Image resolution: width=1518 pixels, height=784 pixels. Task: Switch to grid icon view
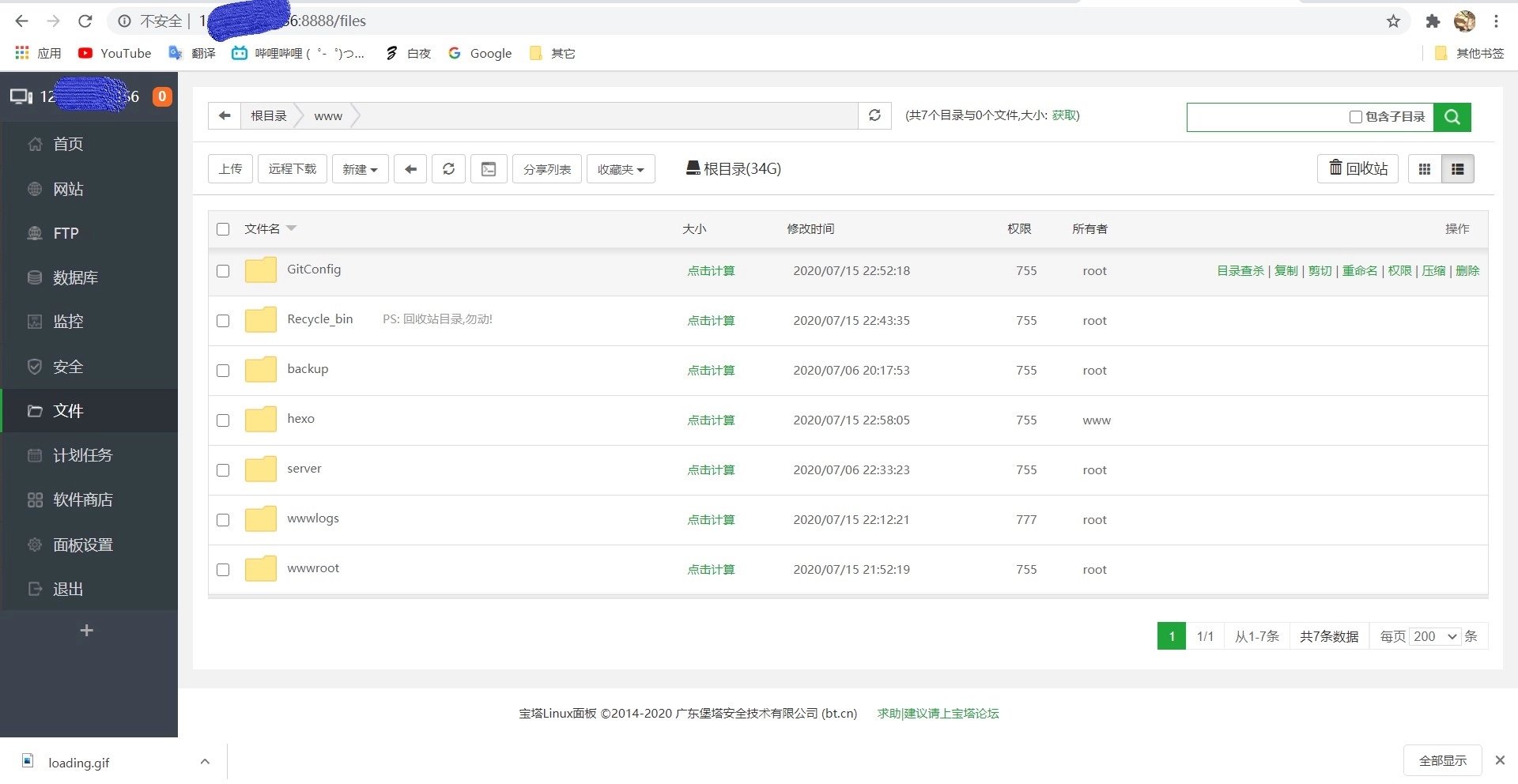pyautogui.click(x=1425, y=168)
